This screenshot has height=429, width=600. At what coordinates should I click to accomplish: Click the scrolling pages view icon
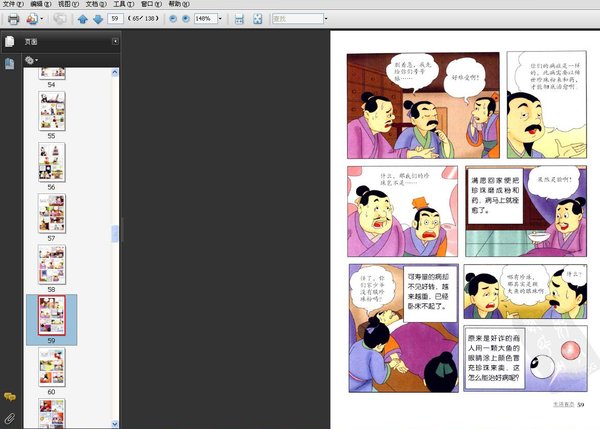[239, 19]
